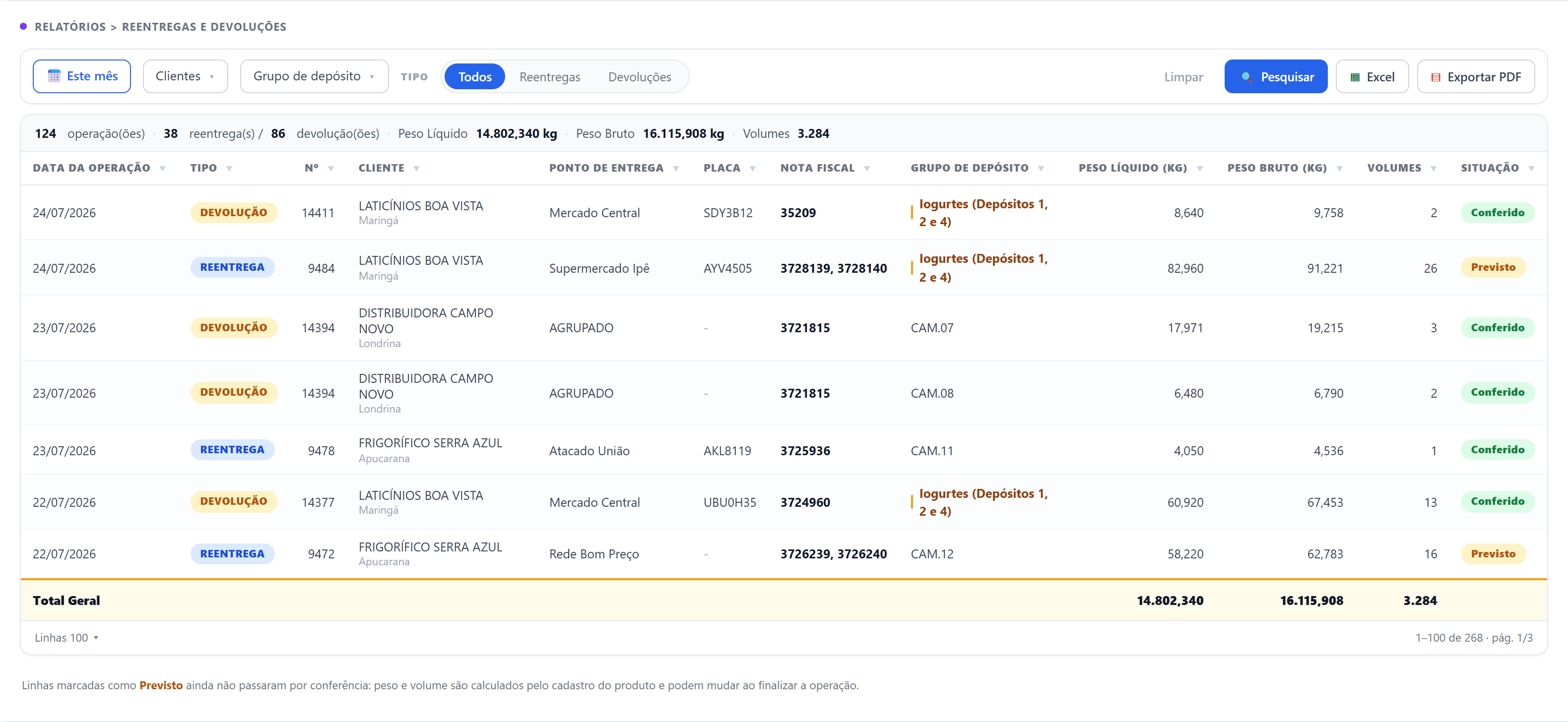Click deposit group CAM.12
The height and width of the screenshot is (722, 1568).
932,554
